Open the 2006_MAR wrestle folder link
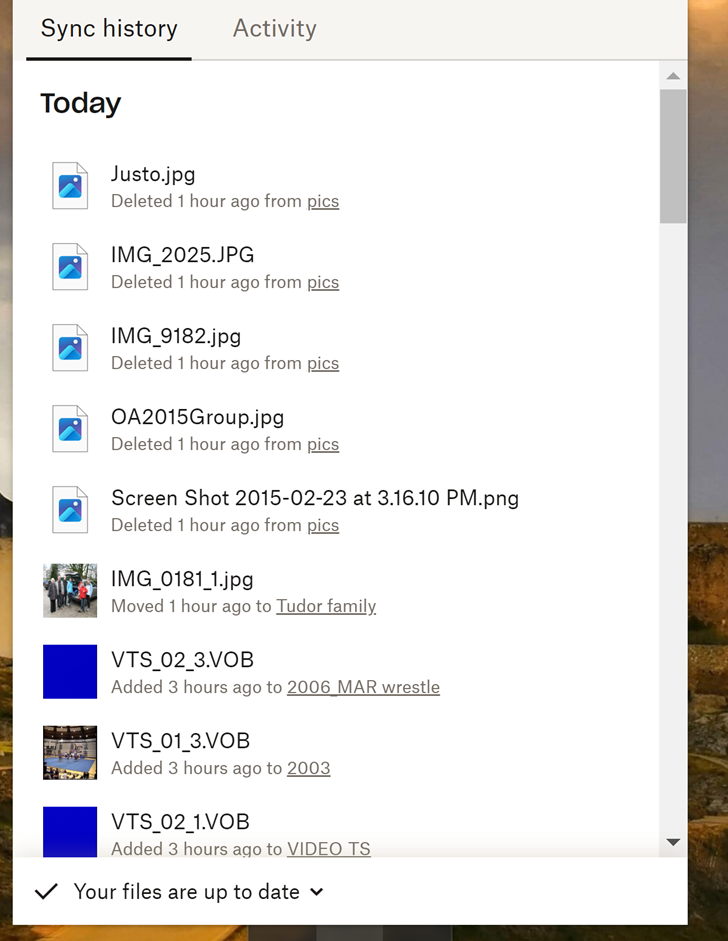728x941 pixels. 363,687
